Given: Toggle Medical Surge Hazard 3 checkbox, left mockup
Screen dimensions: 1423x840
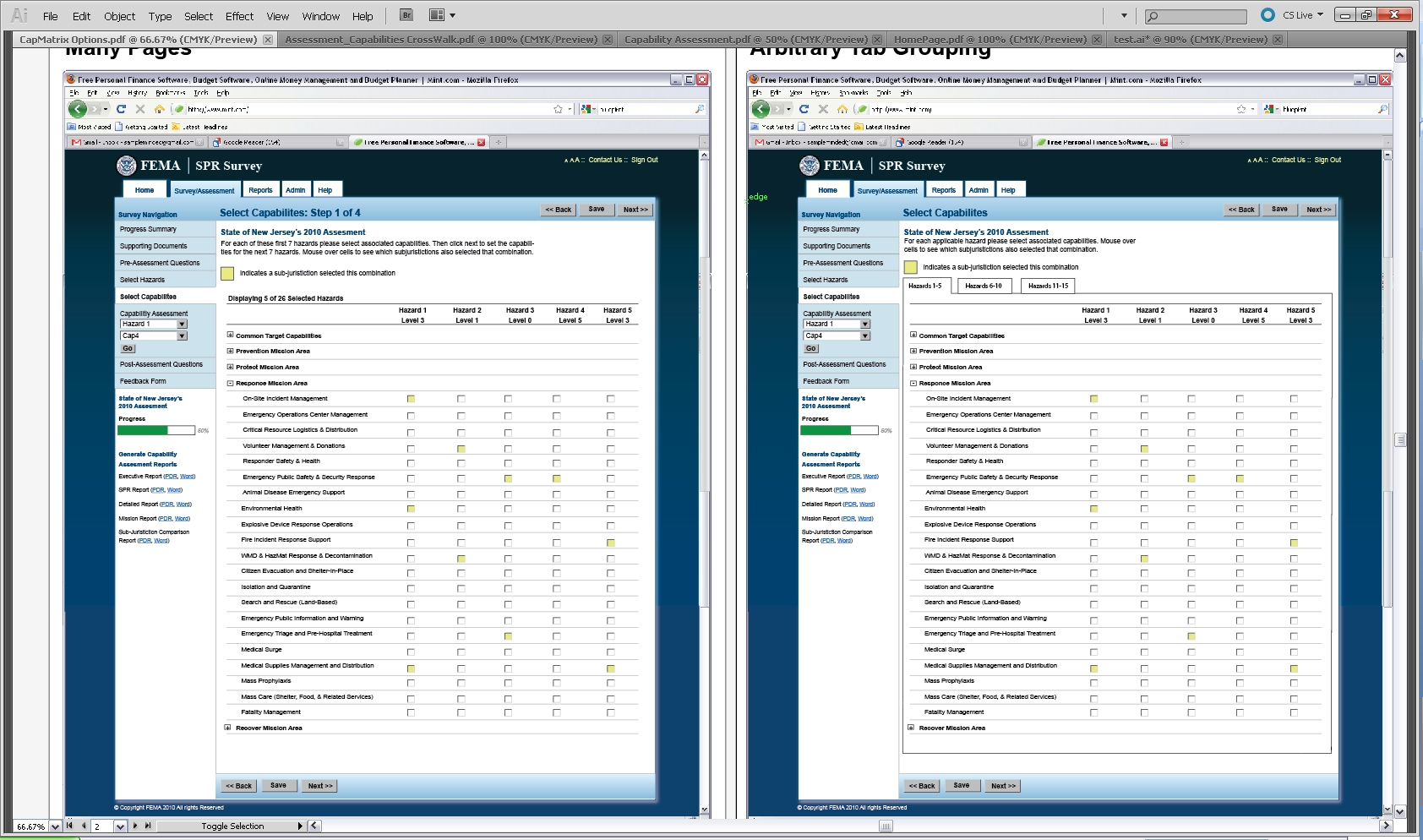Looking at the screenshot, I should pos(508,652).
